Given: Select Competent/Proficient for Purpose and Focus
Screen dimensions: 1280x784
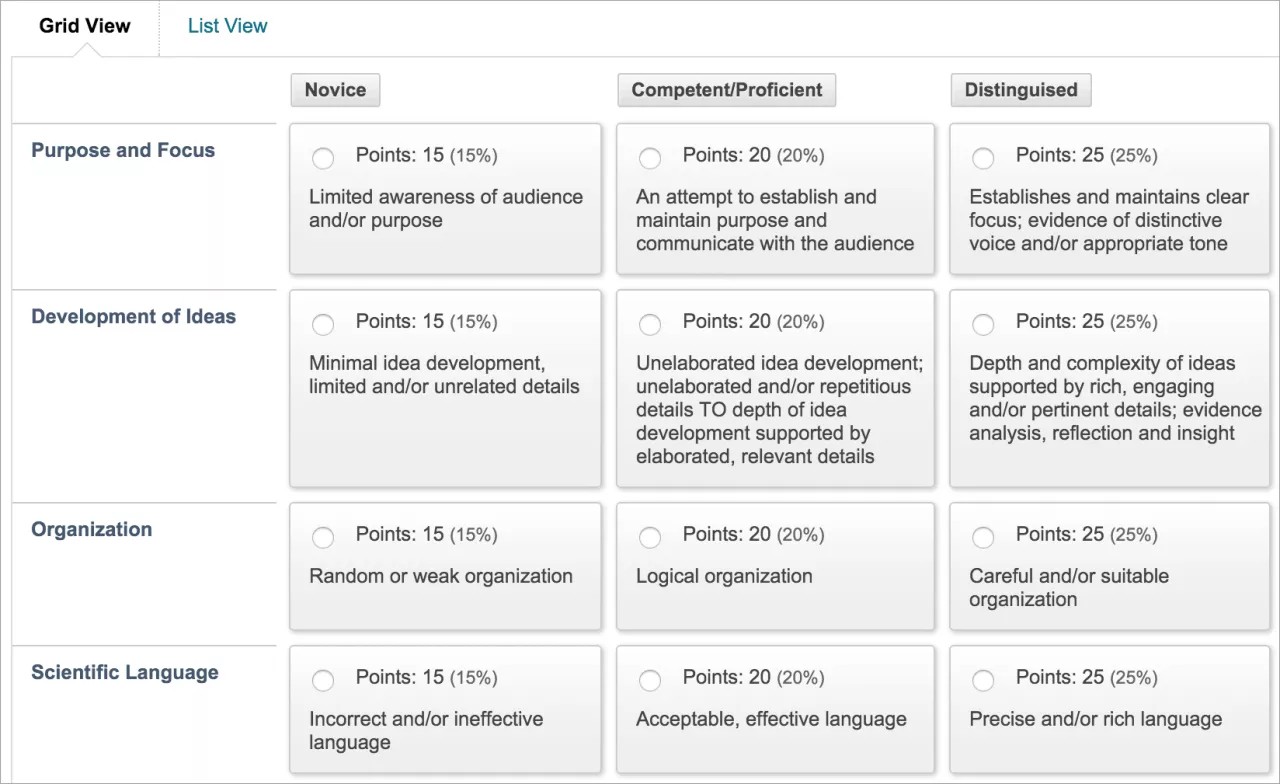Looking at the screenshot, I should point(650,158).
